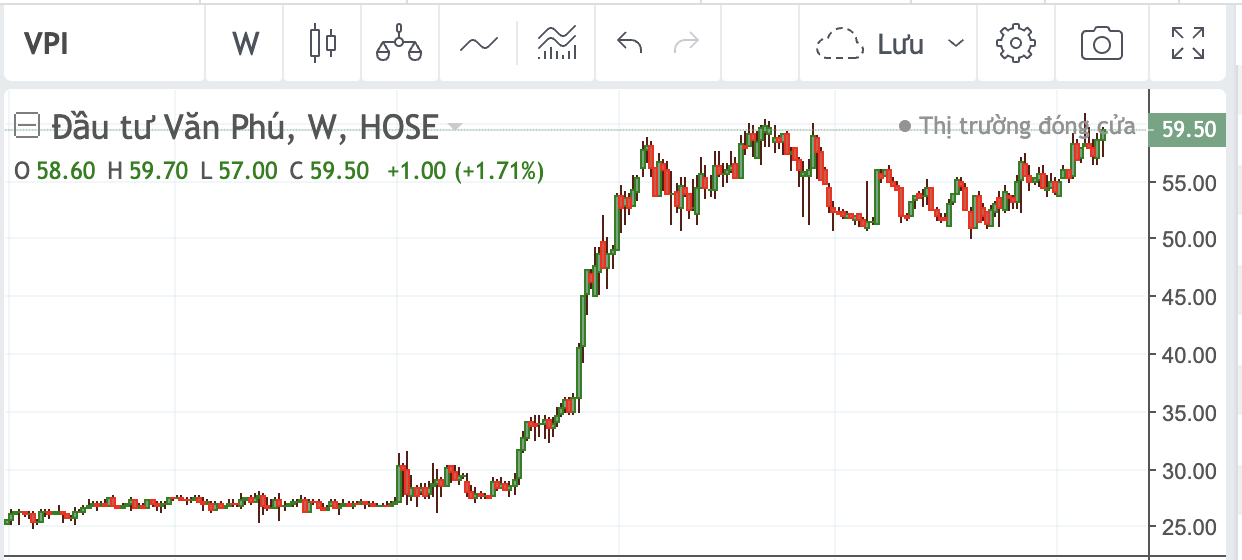Collapse the legend with the square toggle

27,126
